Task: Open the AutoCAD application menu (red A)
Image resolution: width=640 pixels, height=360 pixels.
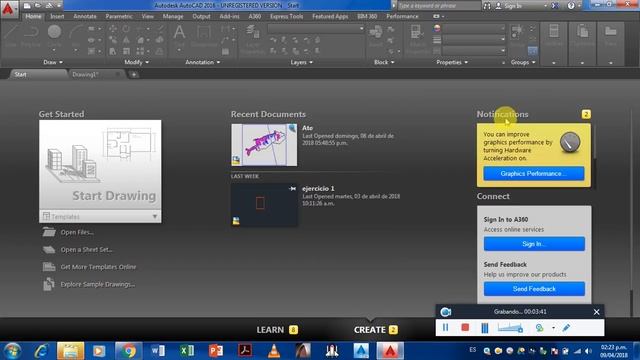Action: coord(8,9)
